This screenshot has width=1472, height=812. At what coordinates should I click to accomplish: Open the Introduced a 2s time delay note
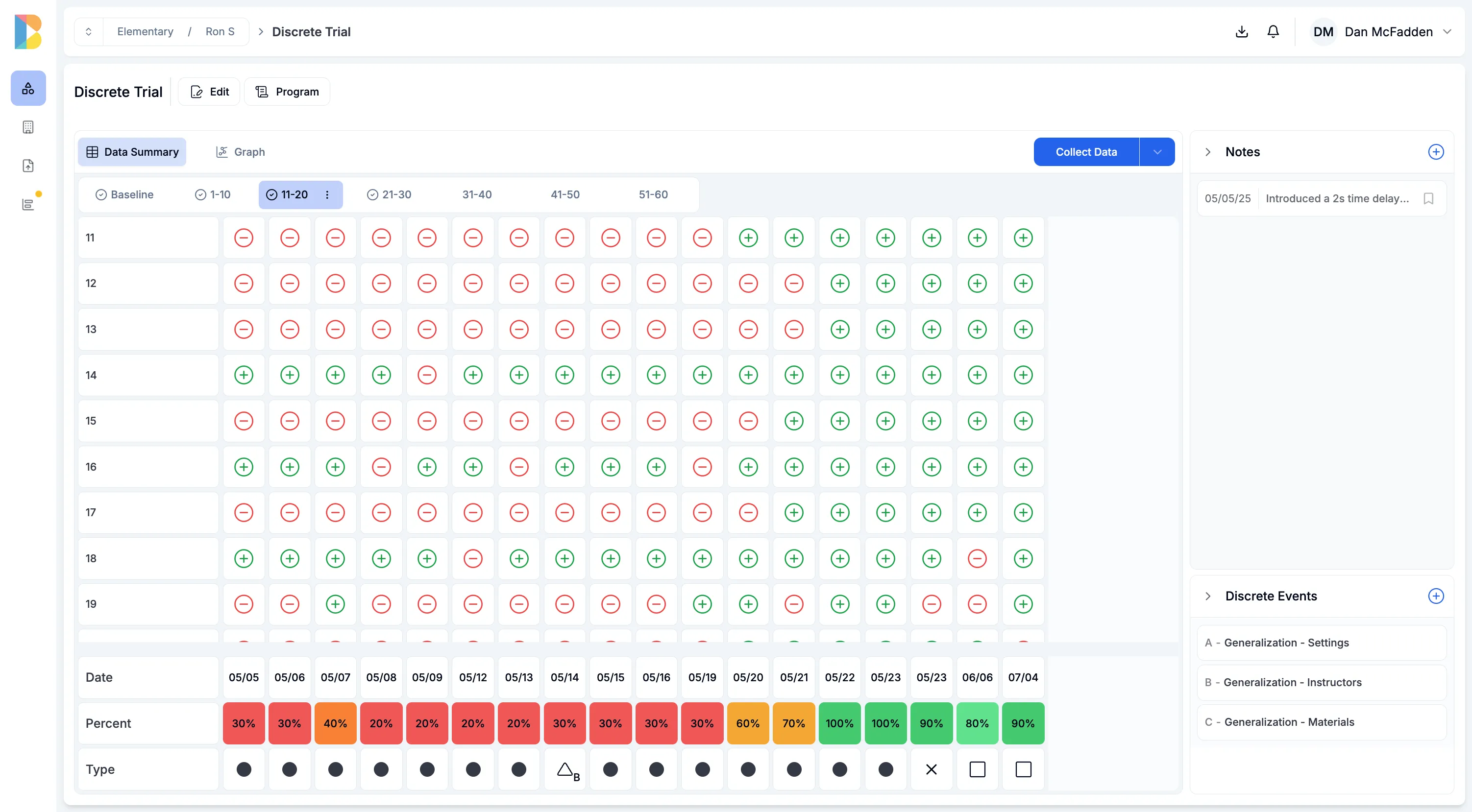pyautogui.click(x=1321, y=199)
